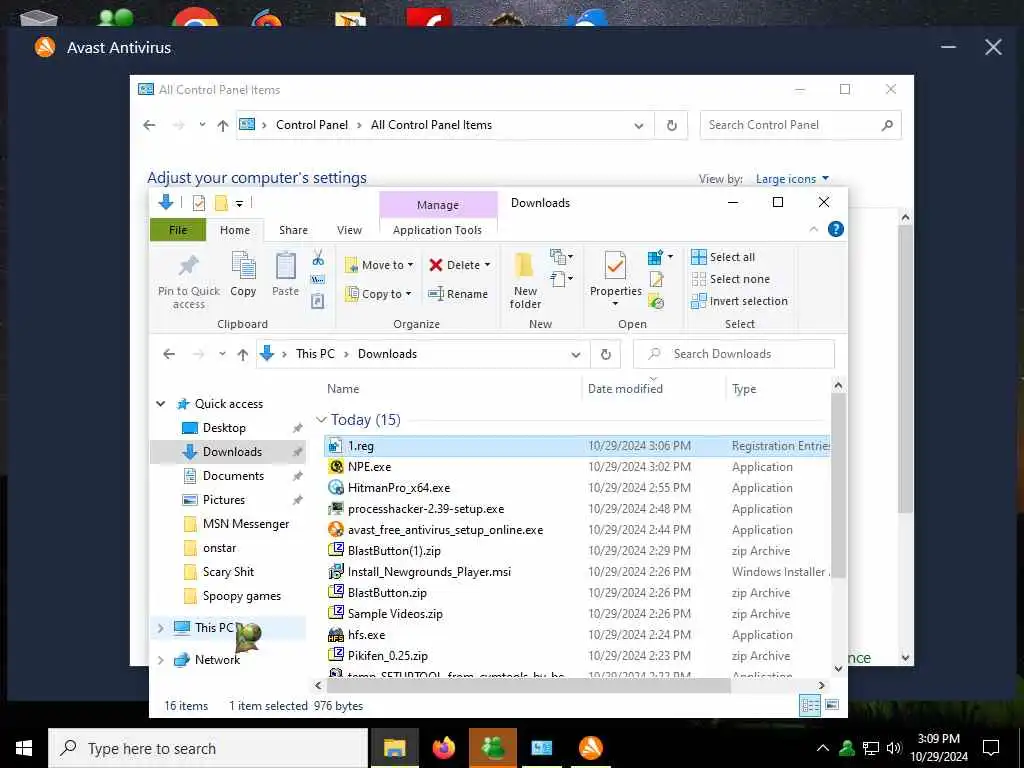Change View by Large icons dropdown
This screenshot has width=1024, height=768.
(x=792, y=179)
